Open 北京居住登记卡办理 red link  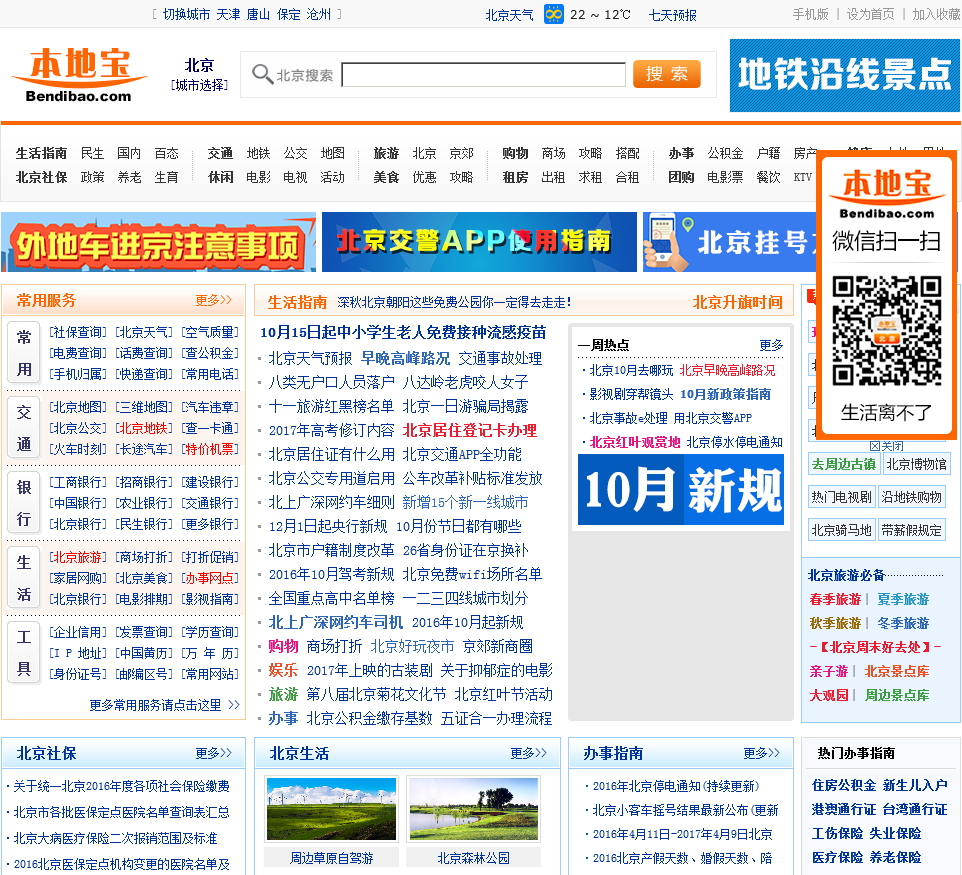469,430
